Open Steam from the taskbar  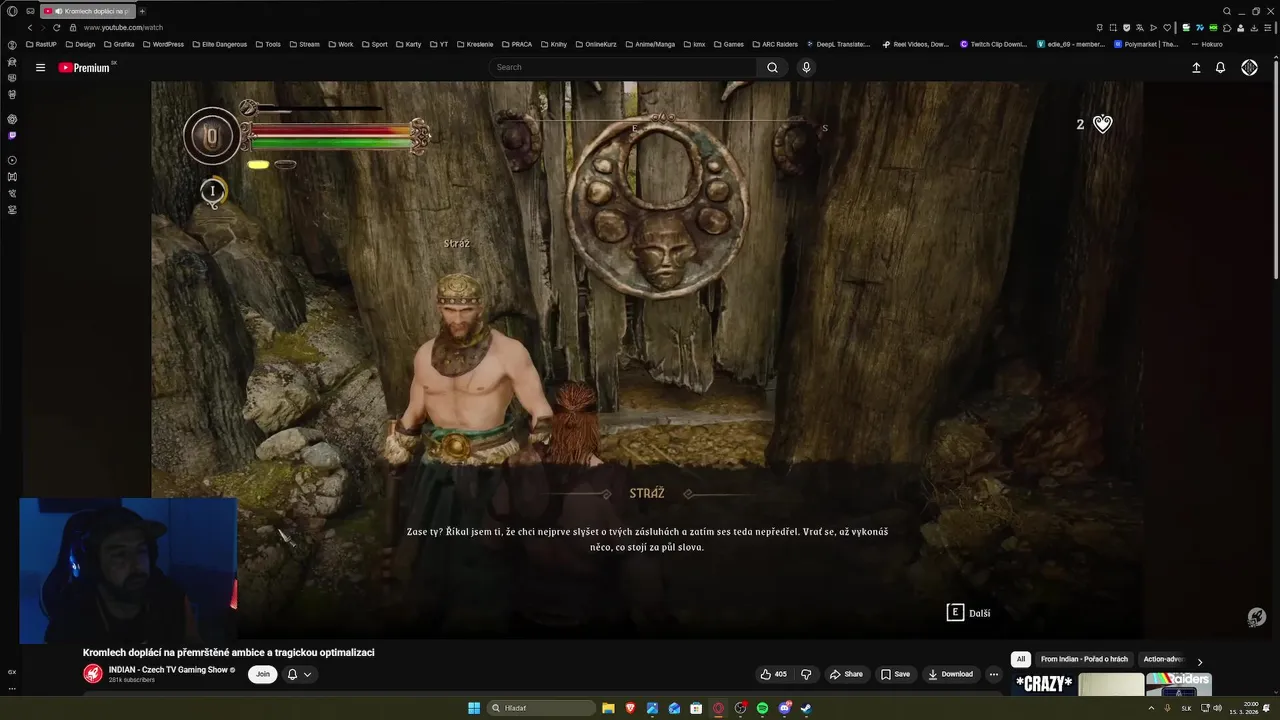click(x=806, y=708)
